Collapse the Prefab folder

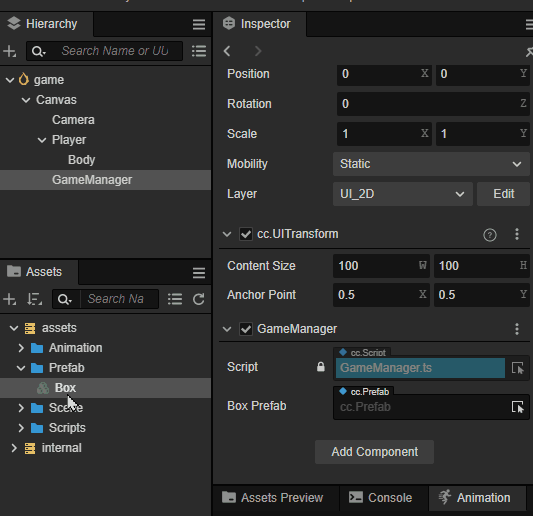(21, 368)
